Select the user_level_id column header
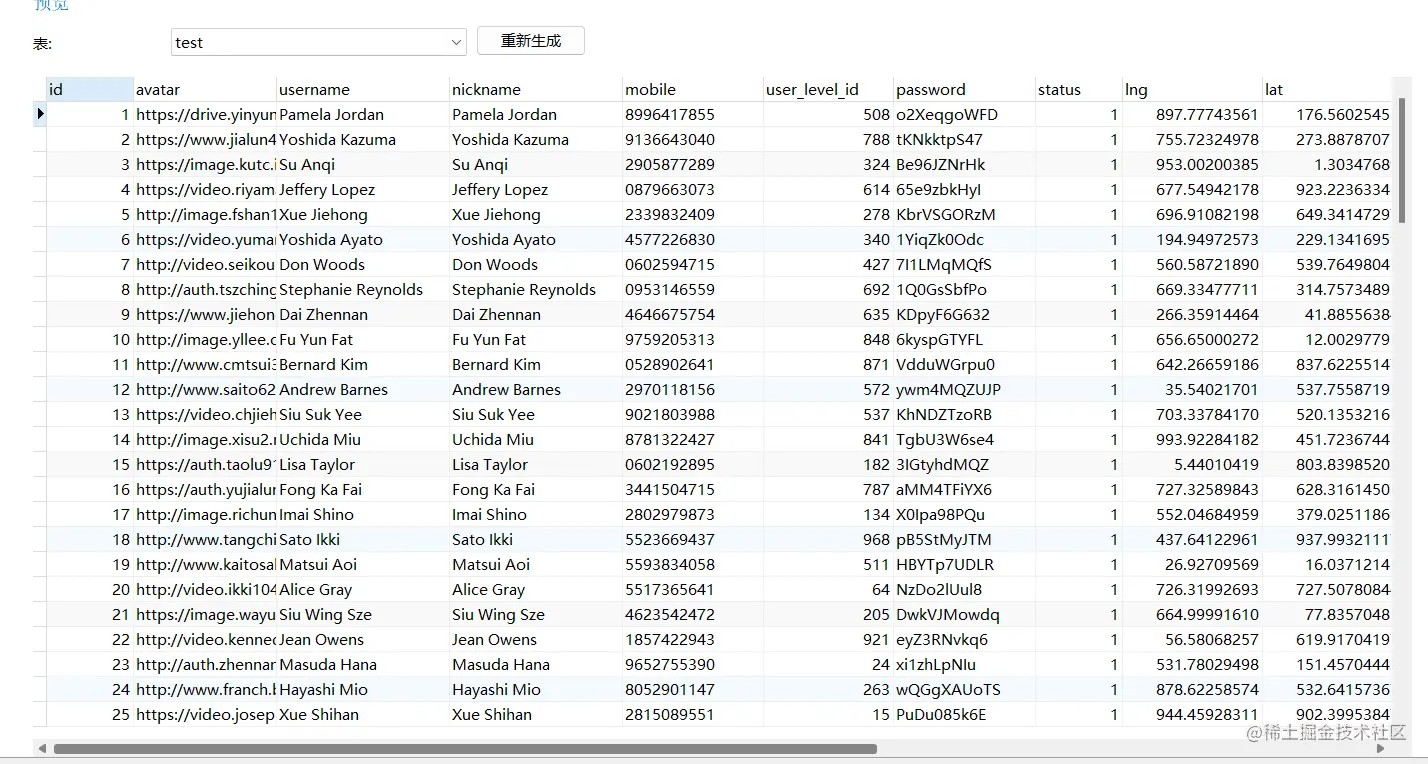The image size is (1428, 764). pos(828,89)
